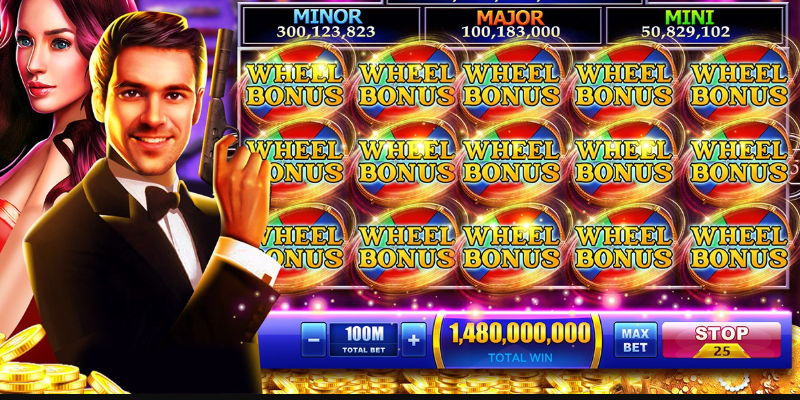Select the 100M total bet display
This screenshot has width=800, height=400.
tap(364, 340)
